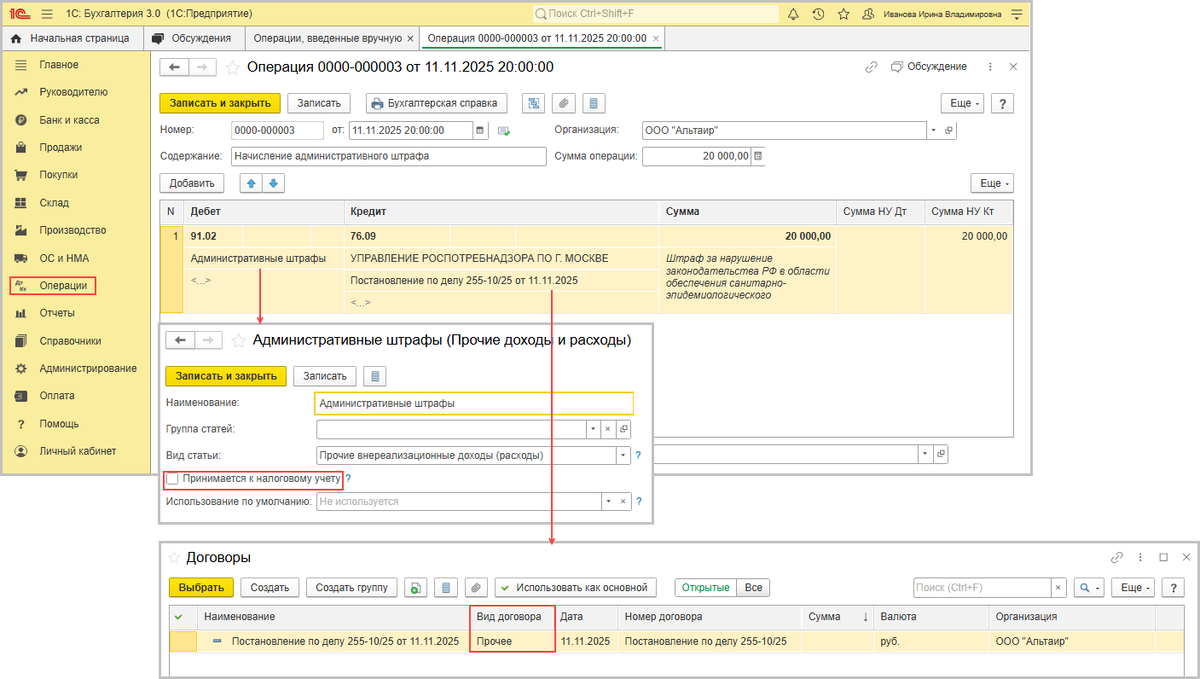Select Прочее cell in Вид договора column
The height and width of the screenshot is (679, 1200).
(512, 640)
